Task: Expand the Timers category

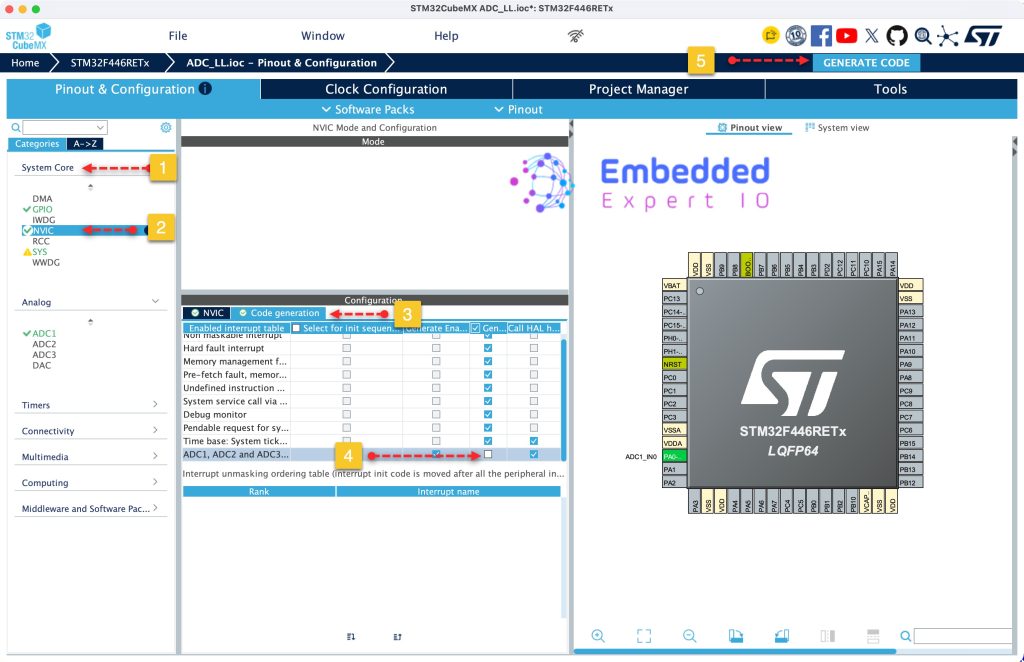Action: coord(89,405)
